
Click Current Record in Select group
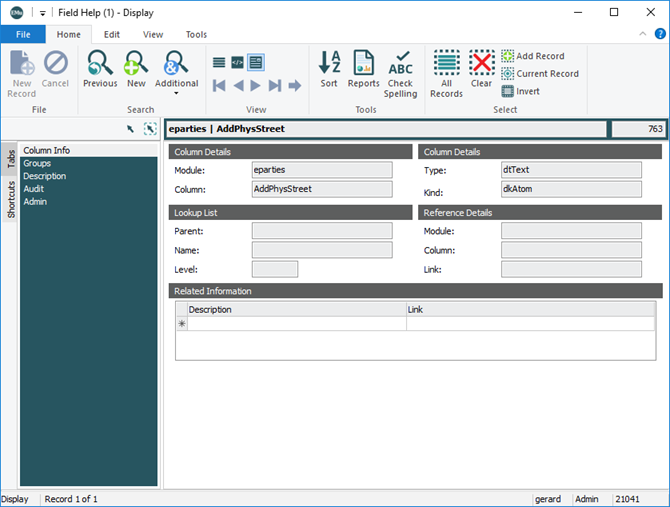[539, 74]
